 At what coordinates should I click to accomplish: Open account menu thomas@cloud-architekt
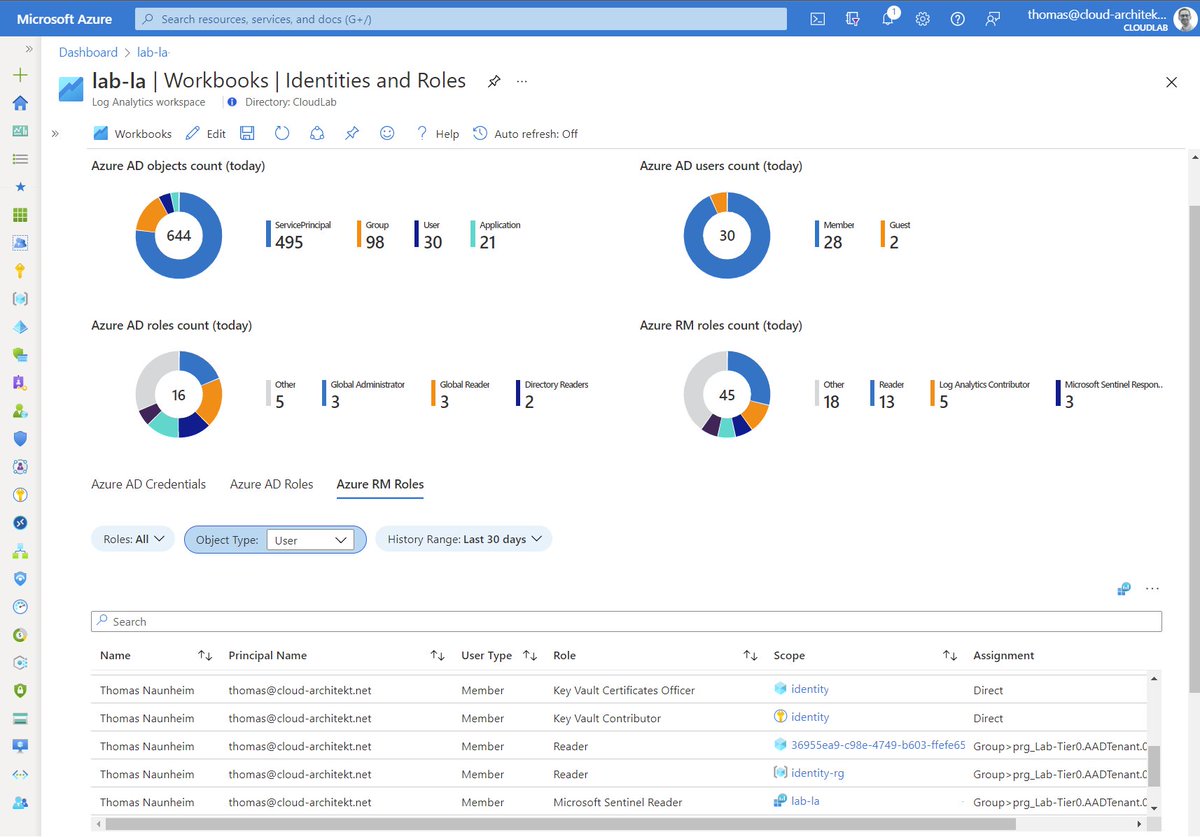(x=1111, y=18)
